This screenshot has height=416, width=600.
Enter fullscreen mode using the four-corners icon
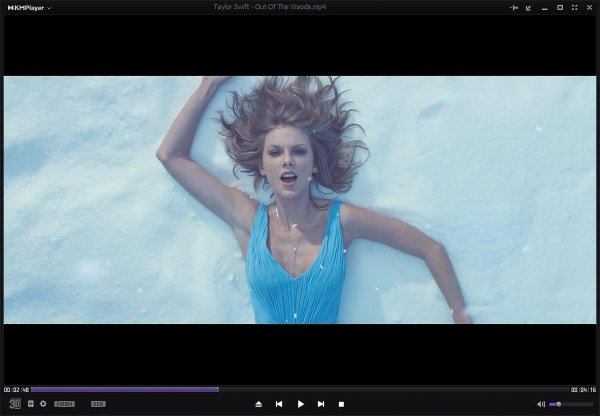click(x=574, y=8)
